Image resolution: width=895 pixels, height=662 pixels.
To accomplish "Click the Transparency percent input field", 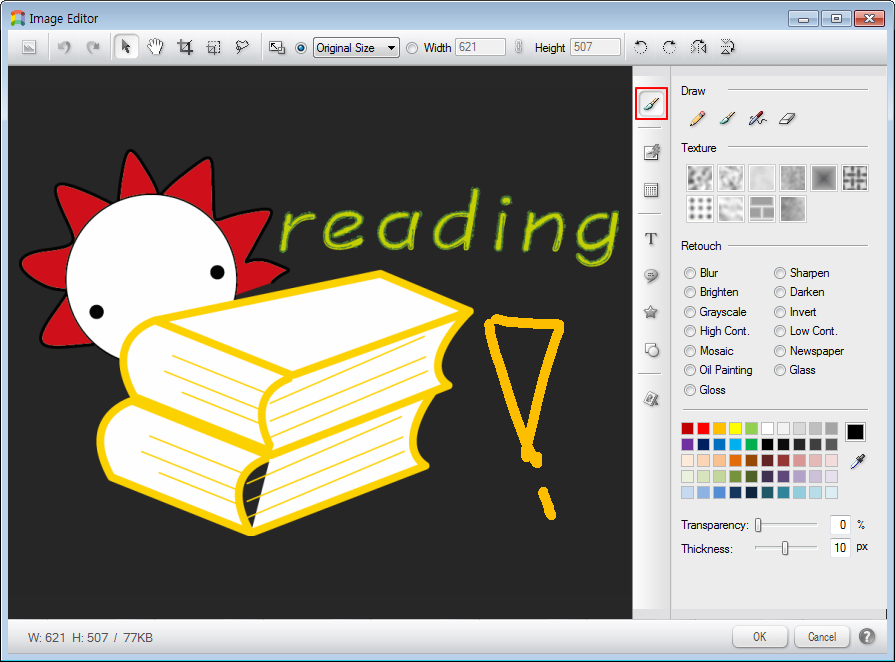I will tap(840, 525).
